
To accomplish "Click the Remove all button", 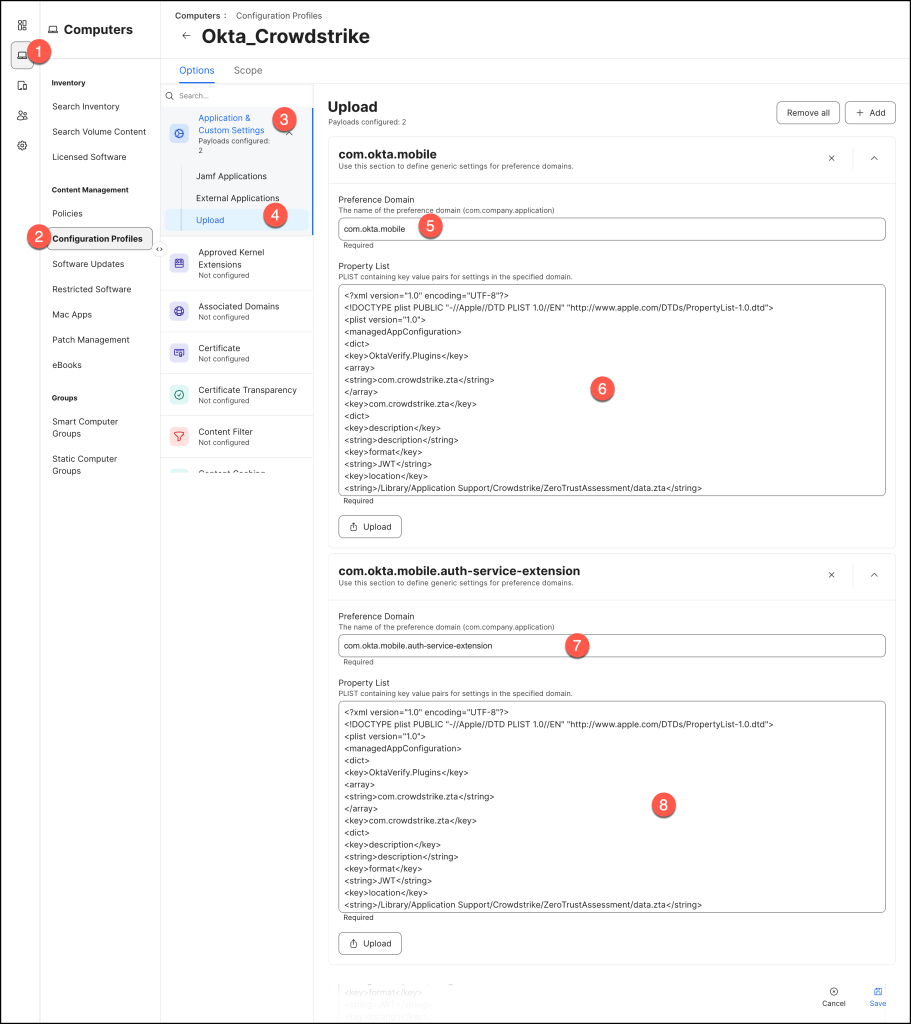I will click(x=807, y=113).
